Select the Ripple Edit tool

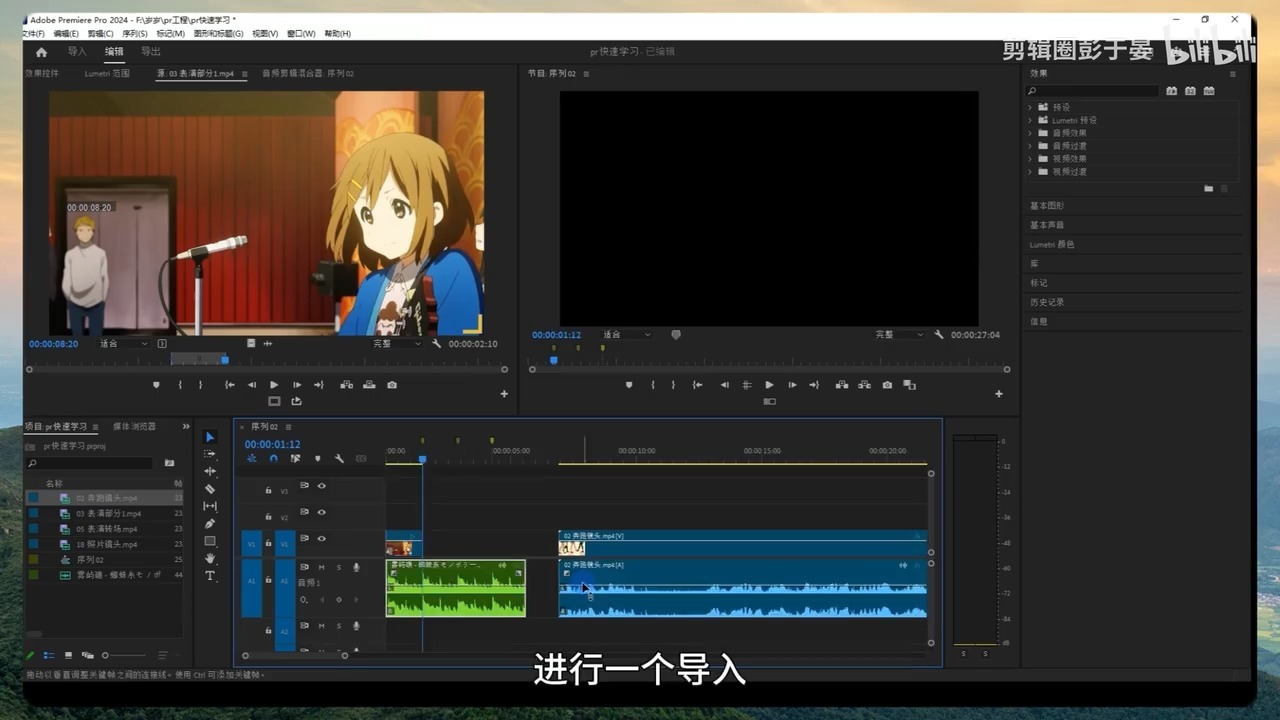point(210,471)
